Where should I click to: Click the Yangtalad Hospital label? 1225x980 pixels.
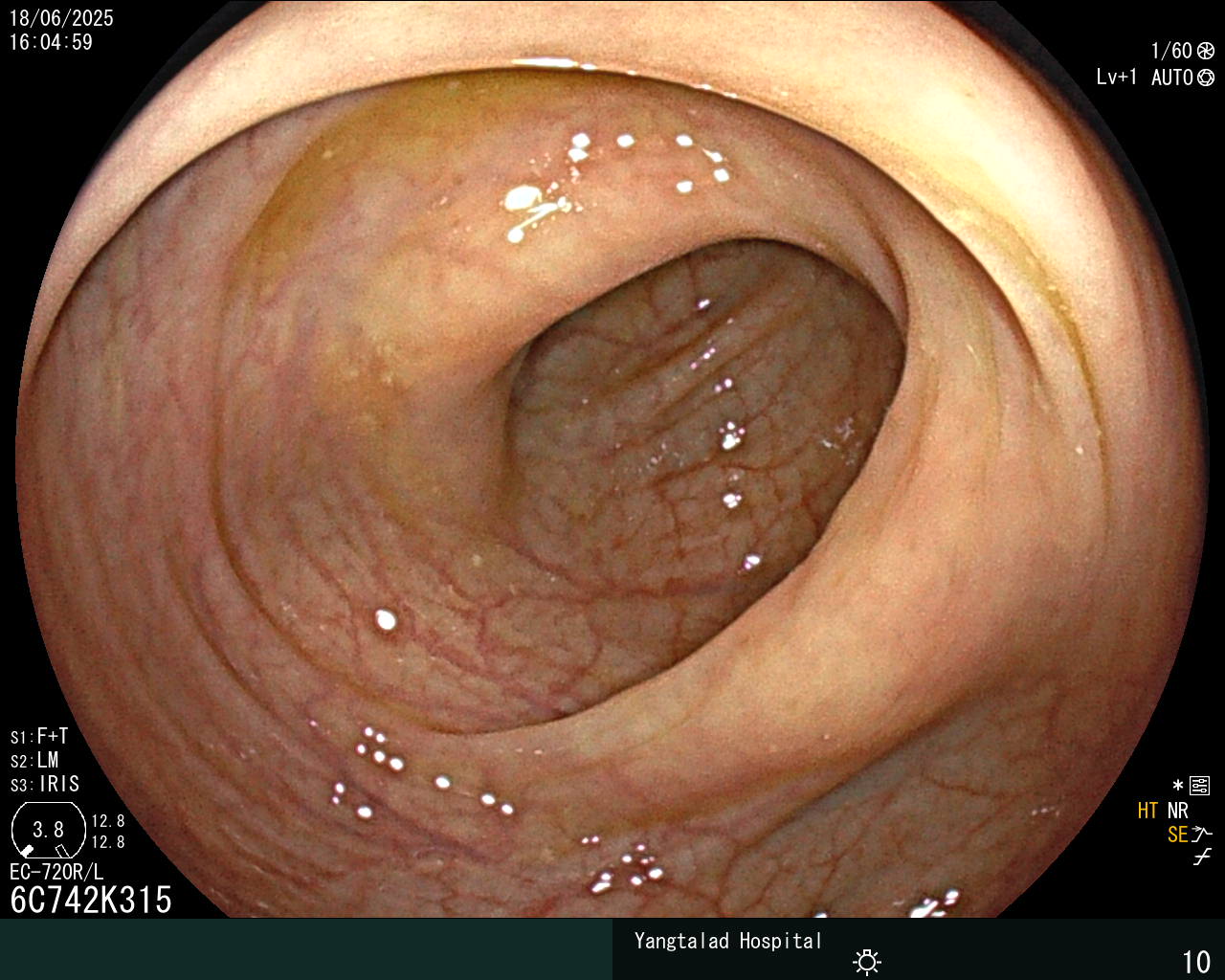point(728,941)
